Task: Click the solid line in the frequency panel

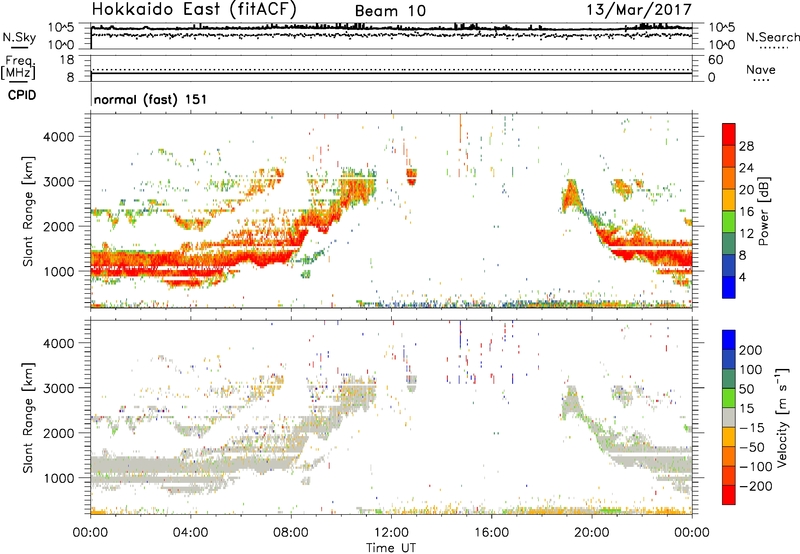Action: click(391, 73)
